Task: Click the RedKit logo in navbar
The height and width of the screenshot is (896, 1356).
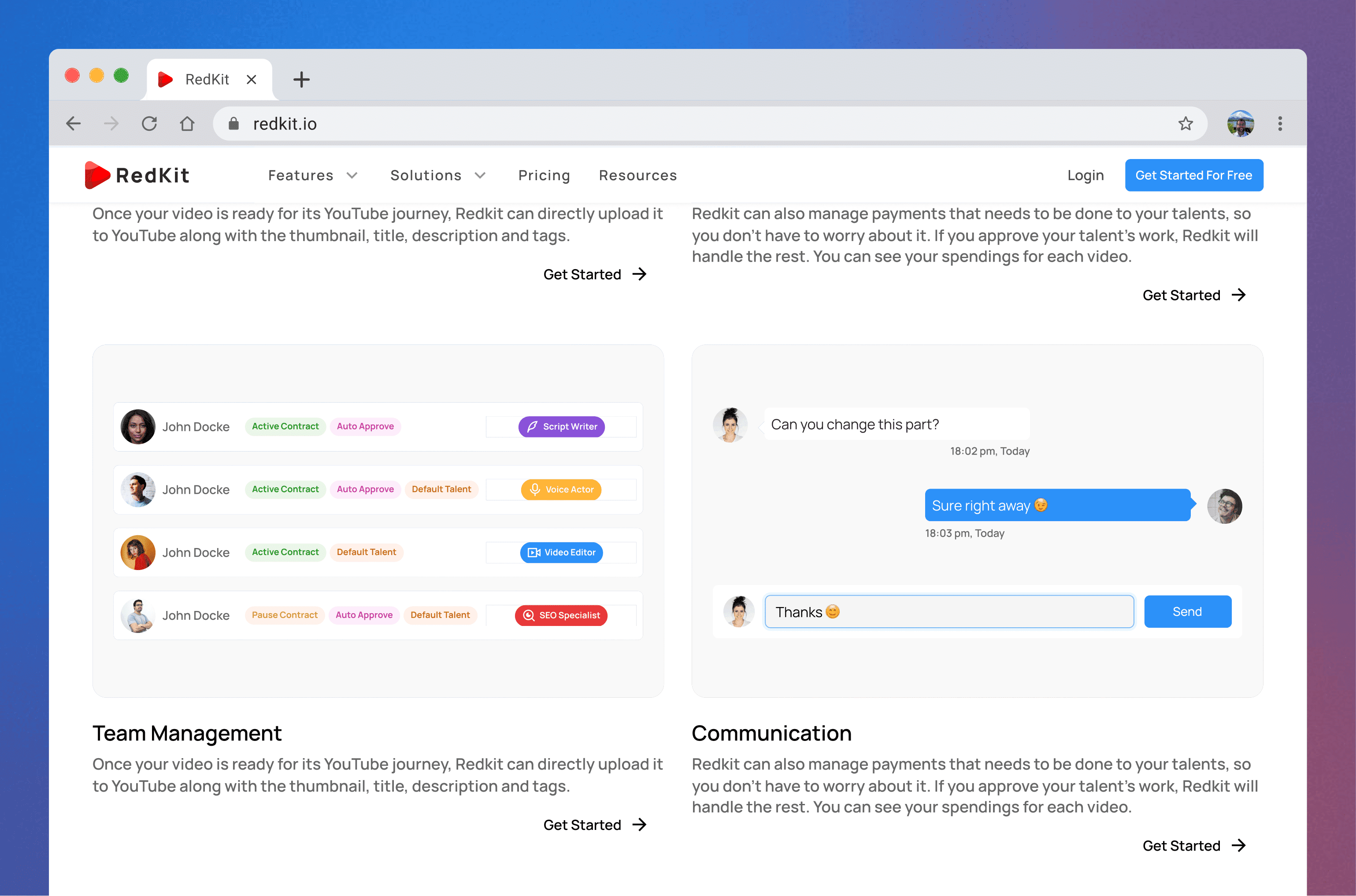Action: 137,175
